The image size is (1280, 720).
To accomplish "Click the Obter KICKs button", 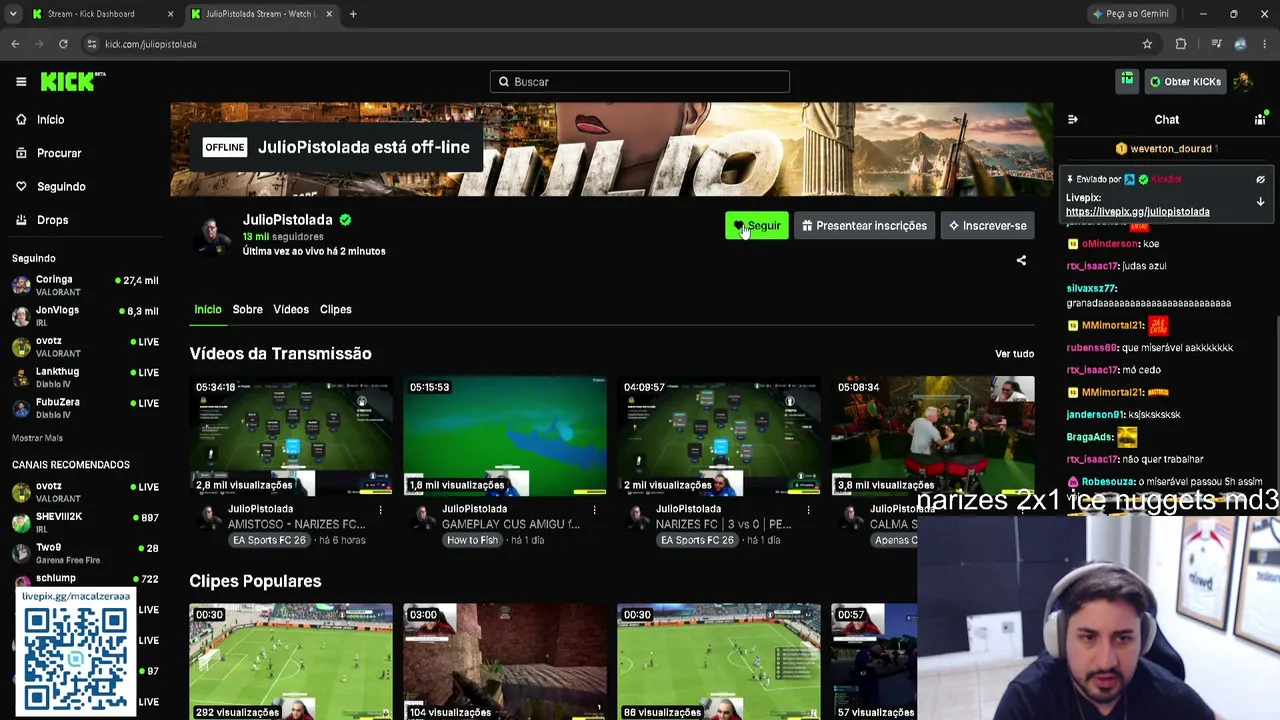I will coord(1185,82).
